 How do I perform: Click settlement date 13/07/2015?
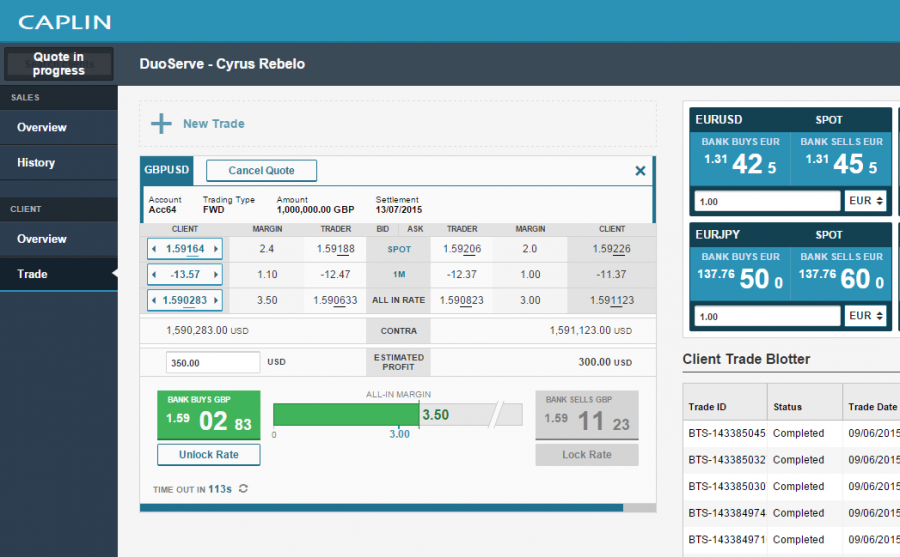398,210
